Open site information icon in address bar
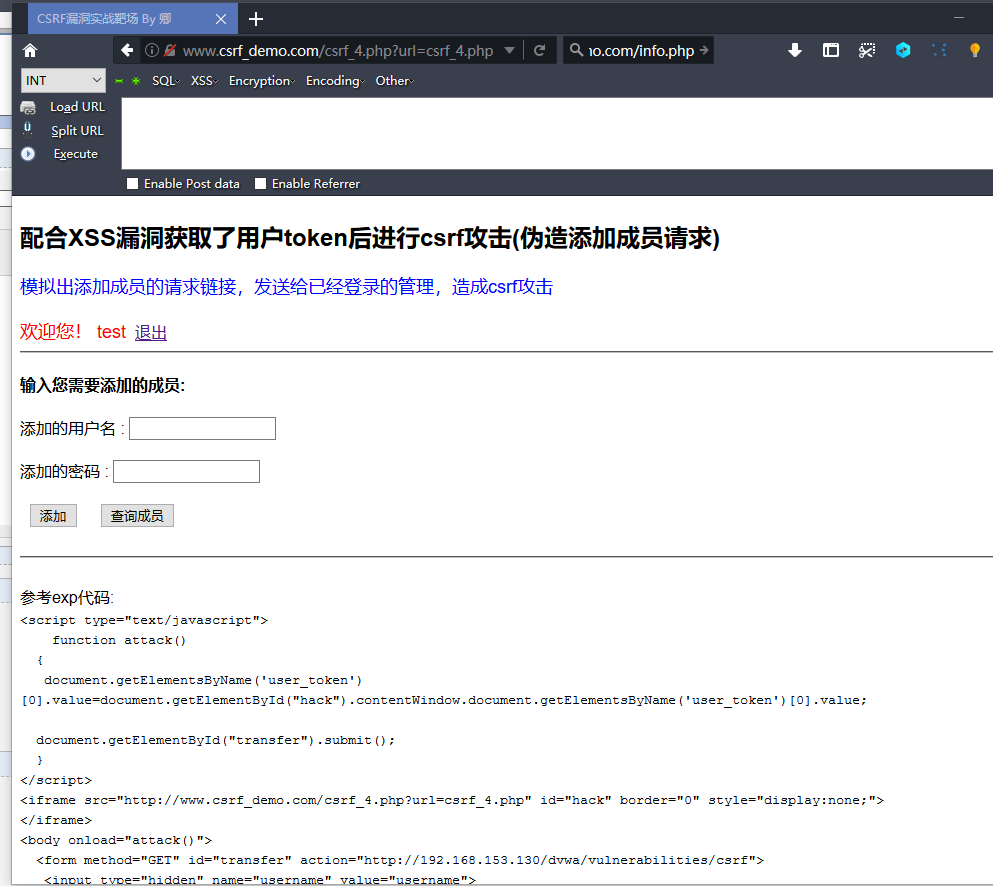 coord(152,51)
